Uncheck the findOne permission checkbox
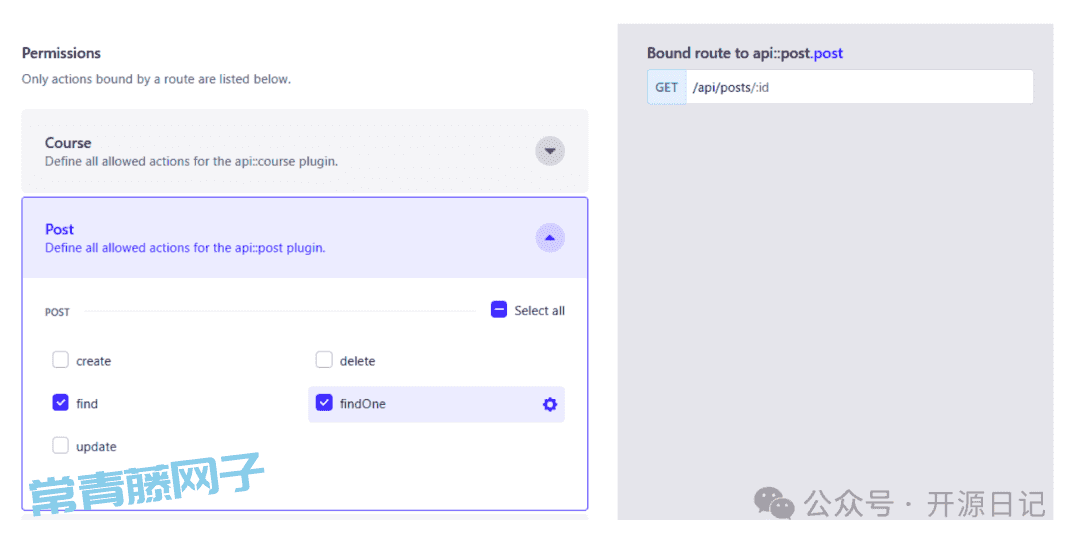Viewport: 1080px width, 547px height. [x=324, y=402]
